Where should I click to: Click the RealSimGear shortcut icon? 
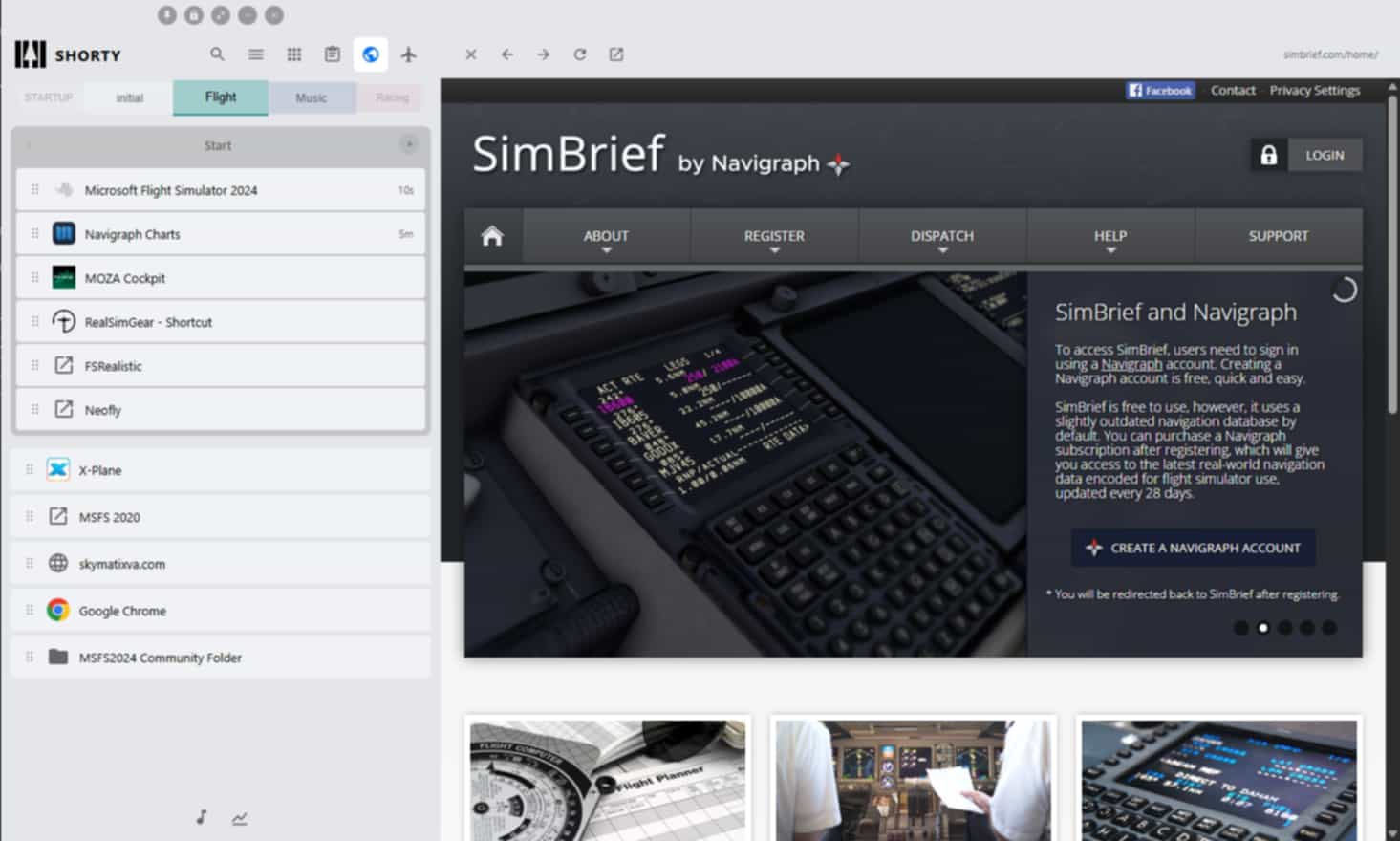[x=64, y=321]
